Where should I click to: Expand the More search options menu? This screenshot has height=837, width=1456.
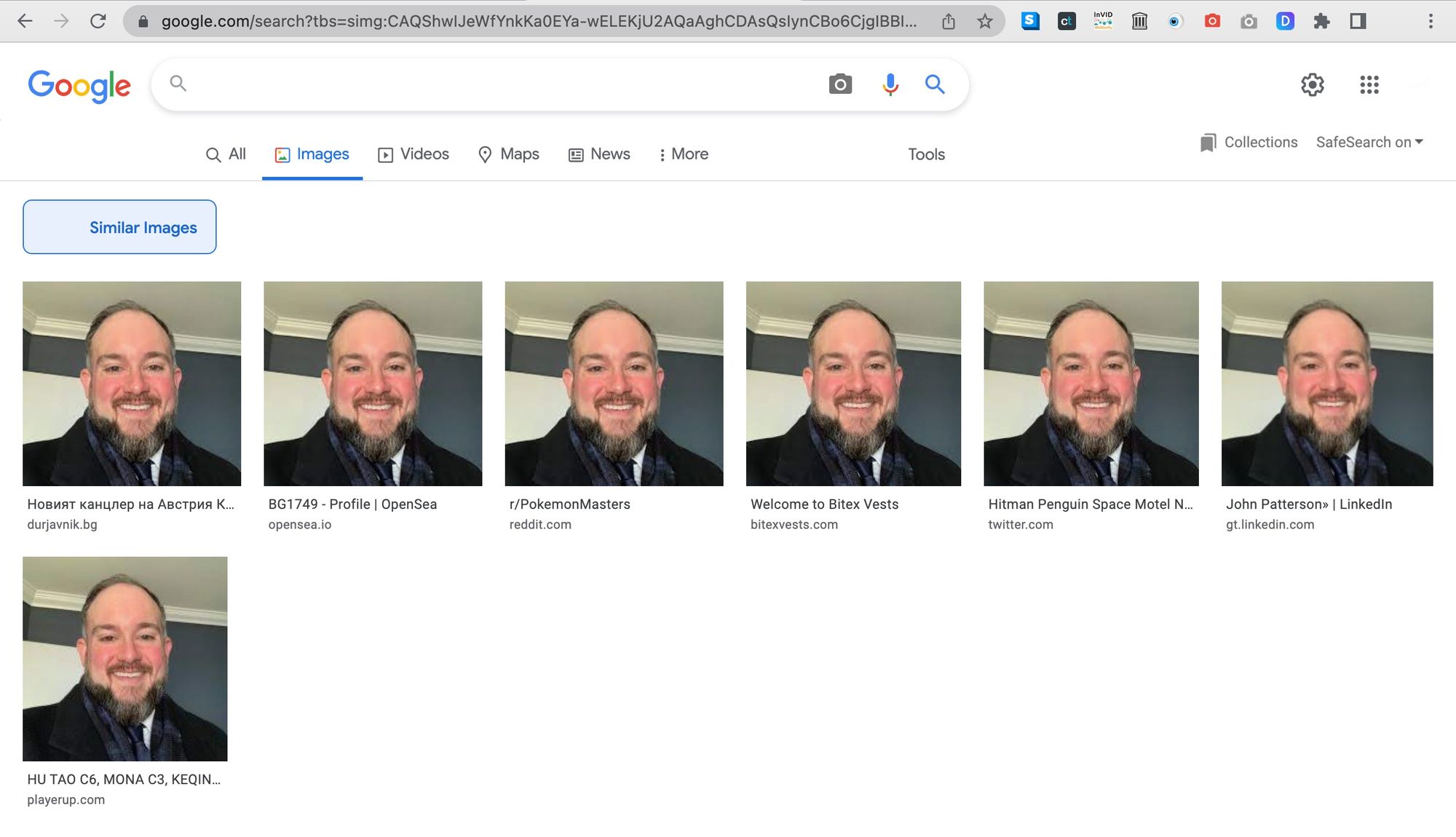click(x=683, y=154)
